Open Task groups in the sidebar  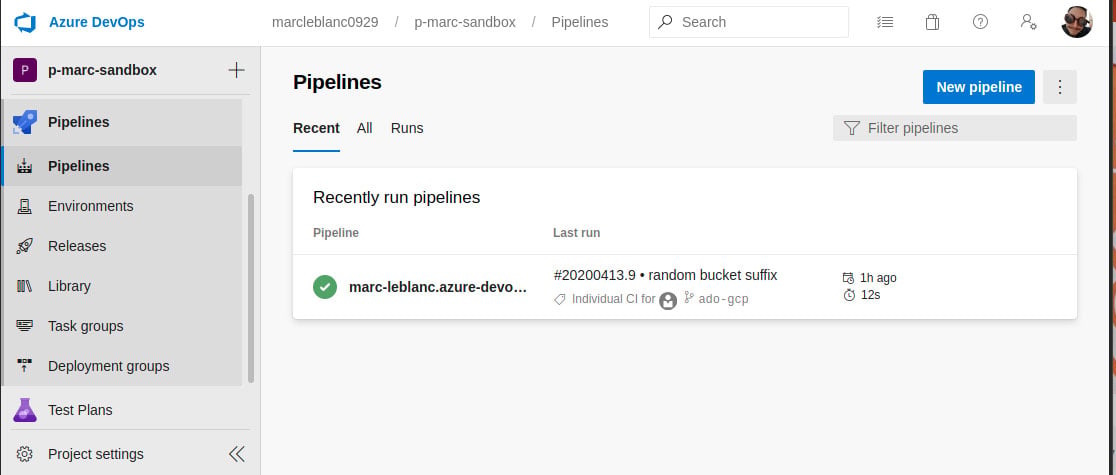pyautogui.click(x=122, y=325)
